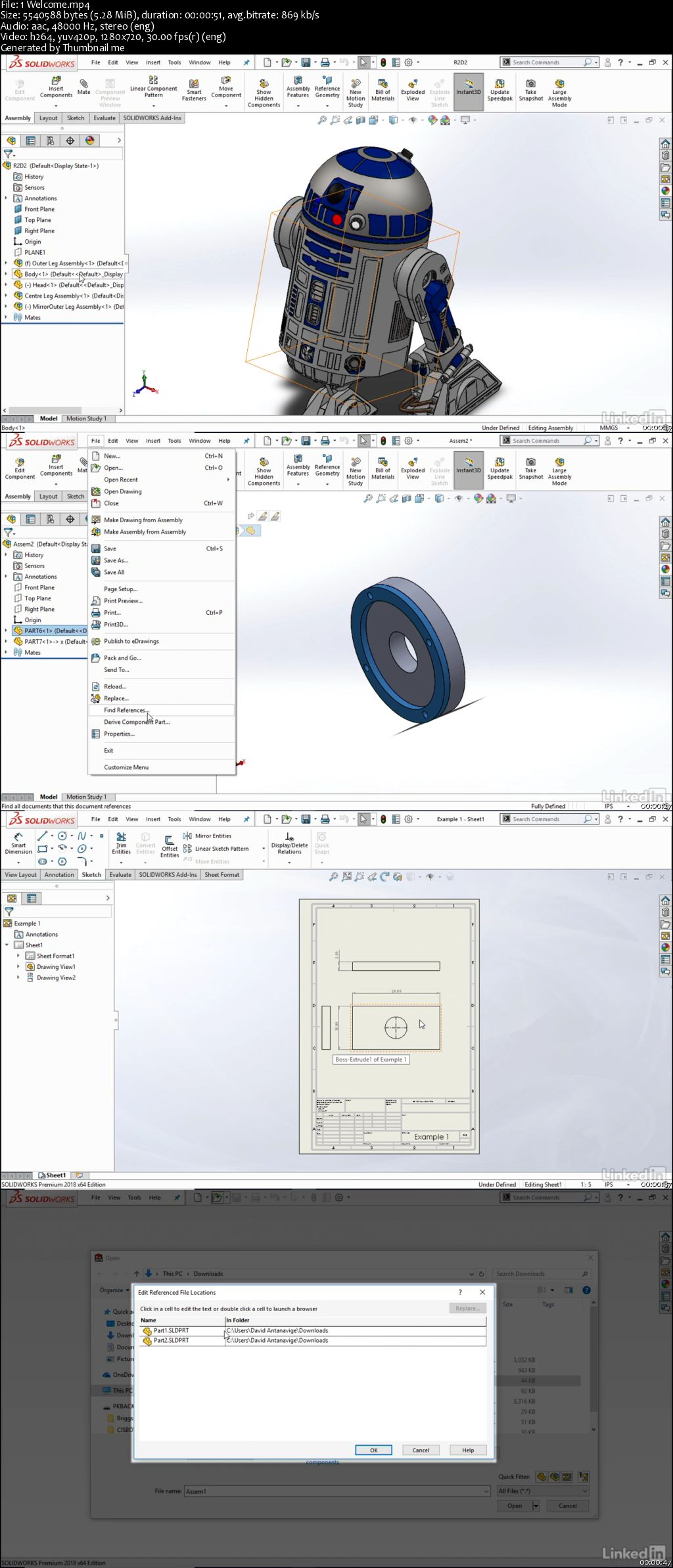
Task: Click the help question mark in Edit Referenced dialog
Action: (x=460, y=1292)
